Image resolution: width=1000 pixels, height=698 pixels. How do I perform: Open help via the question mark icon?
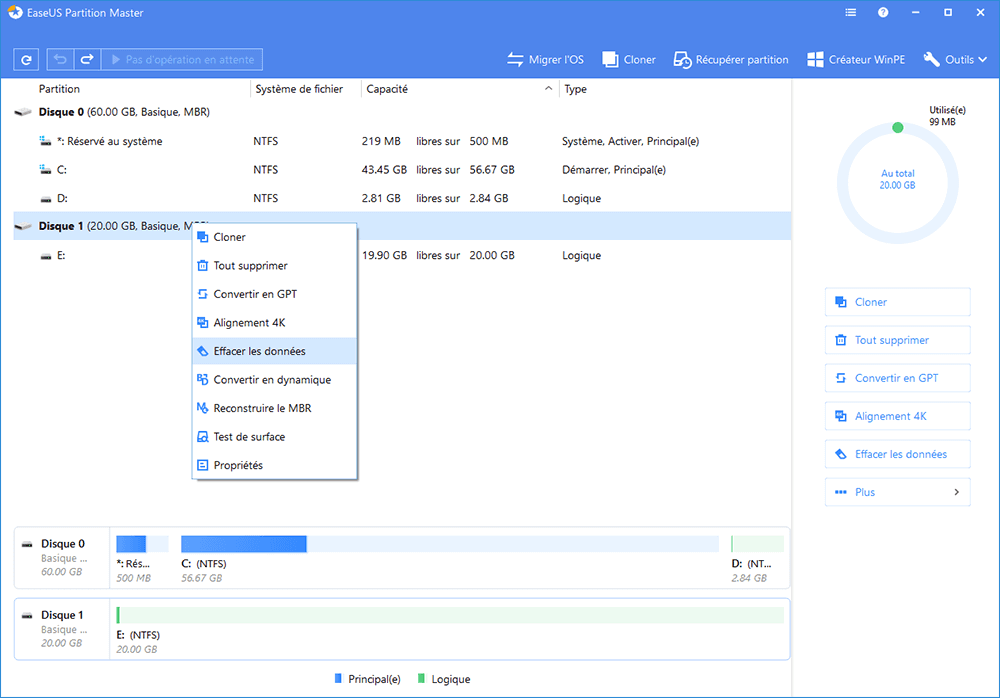click(882, 12)
